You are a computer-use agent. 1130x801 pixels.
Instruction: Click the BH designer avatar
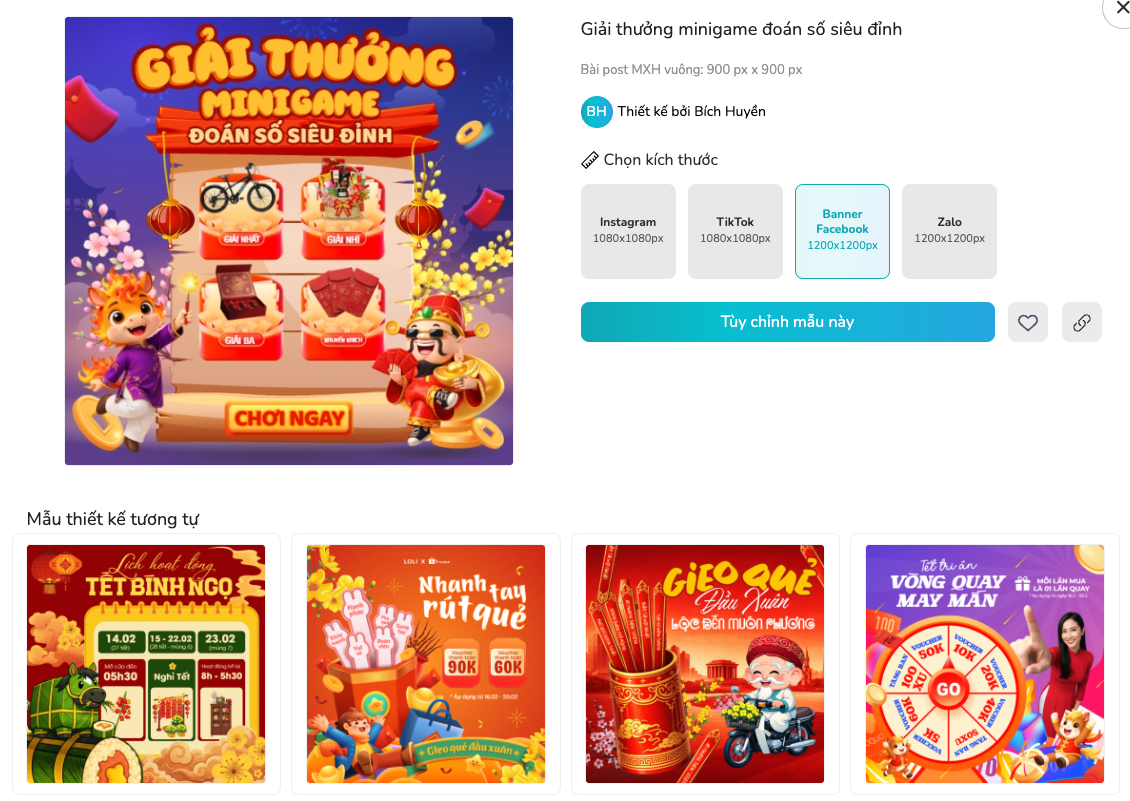pyautogui.click(x=597, y=112)
